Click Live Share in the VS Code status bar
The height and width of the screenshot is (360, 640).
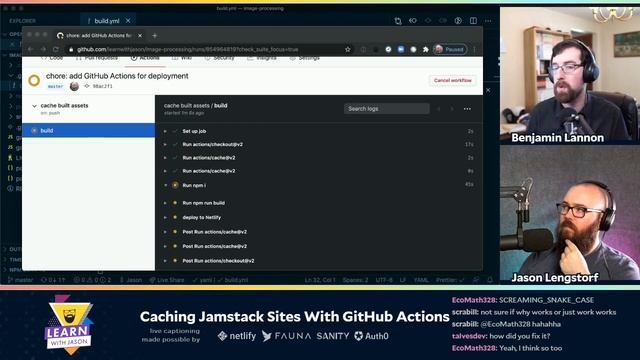coord(167,280)
